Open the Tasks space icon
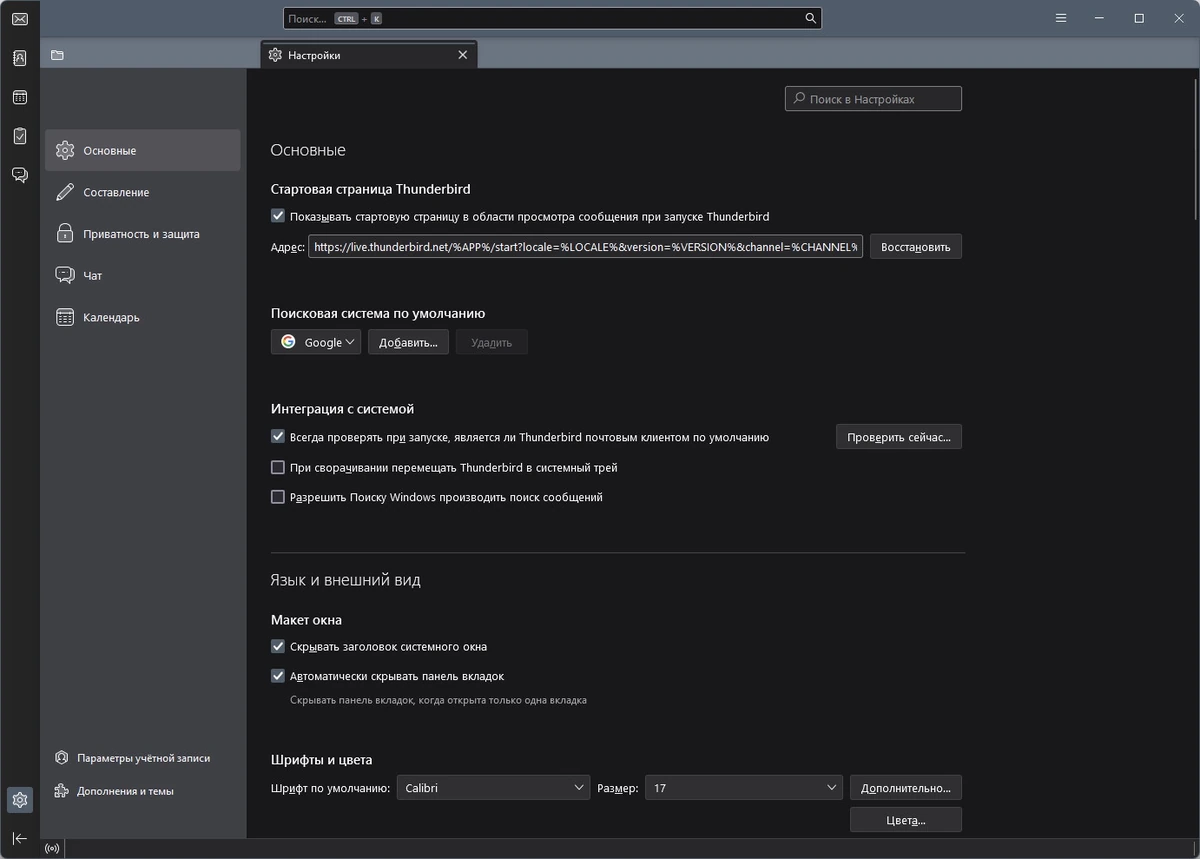Image resolution: width=1200 pixels, height=859 pixels. 20,136
